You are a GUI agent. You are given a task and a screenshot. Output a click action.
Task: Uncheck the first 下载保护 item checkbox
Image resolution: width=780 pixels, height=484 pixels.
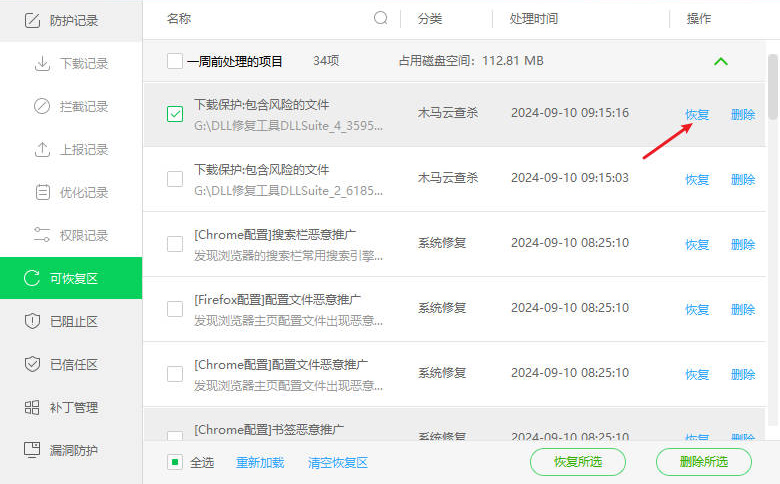coord(175,114)
